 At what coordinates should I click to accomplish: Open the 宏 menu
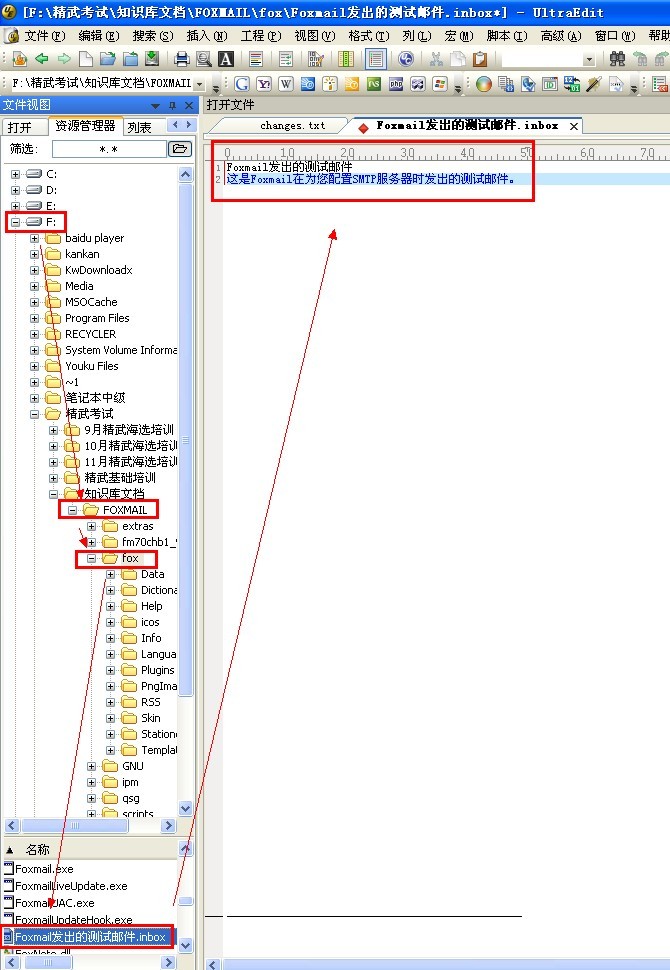point(459,36)
